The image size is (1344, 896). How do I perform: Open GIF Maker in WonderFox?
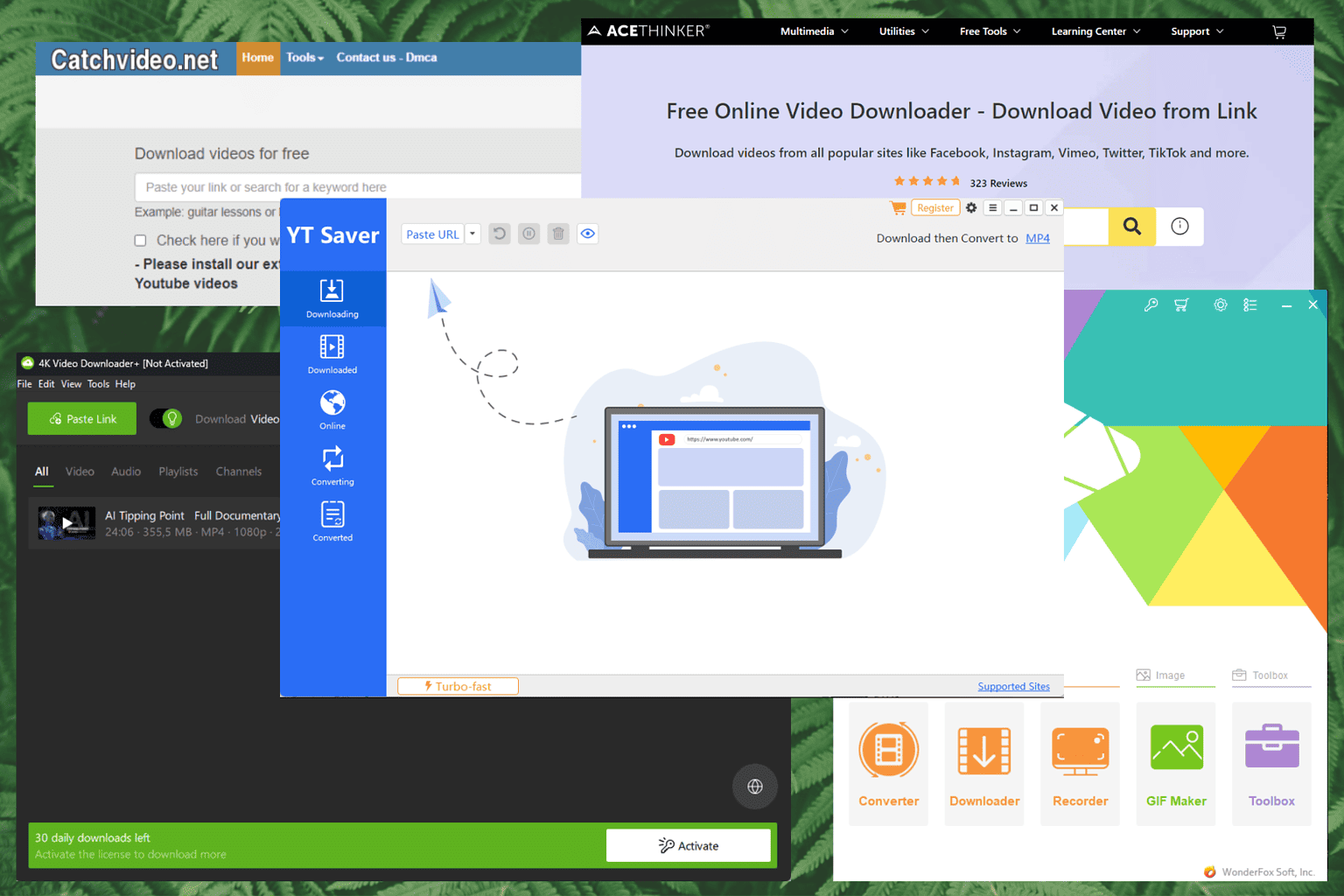click(1175, 761)
